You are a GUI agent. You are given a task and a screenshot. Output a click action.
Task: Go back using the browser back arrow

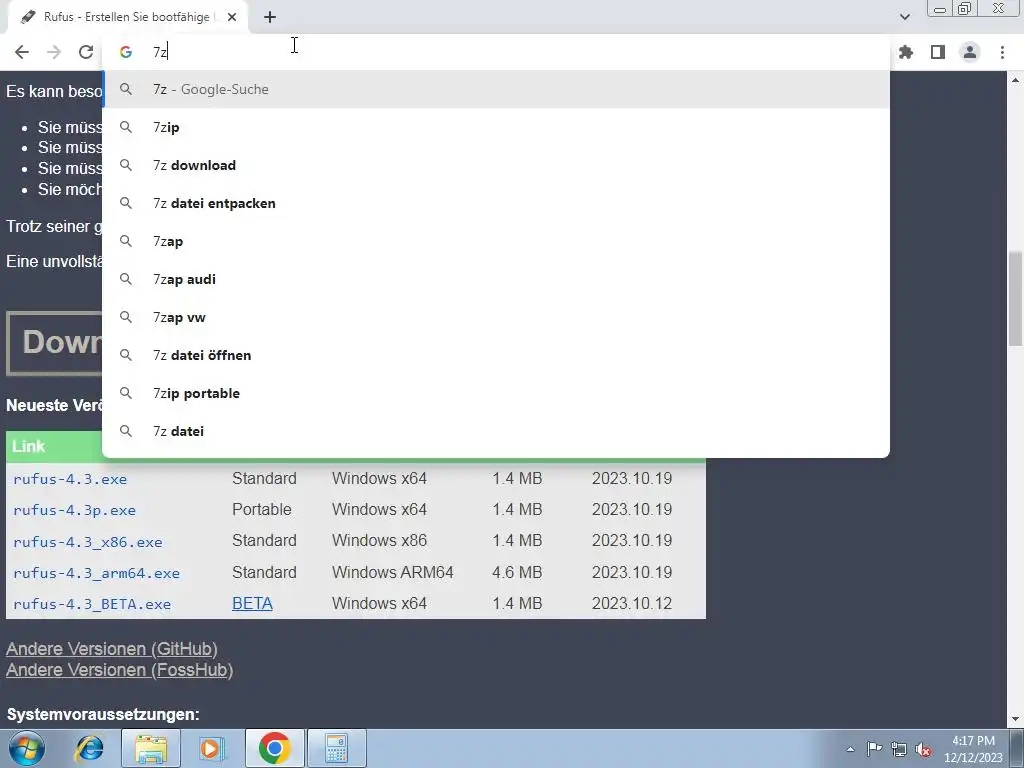point(22,52)
